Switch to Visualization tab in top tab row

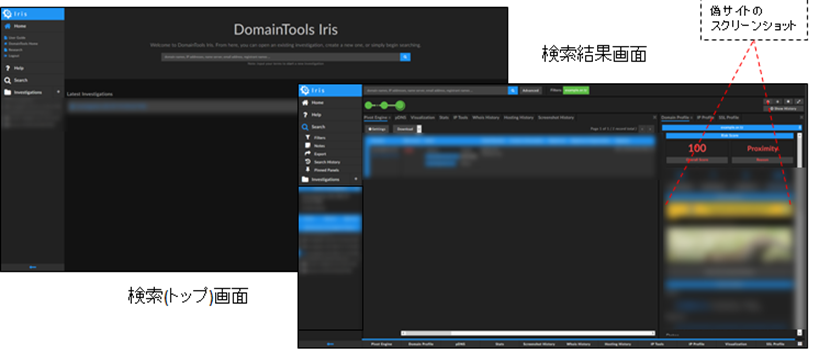pyautogui.click(x=422, y=118)
